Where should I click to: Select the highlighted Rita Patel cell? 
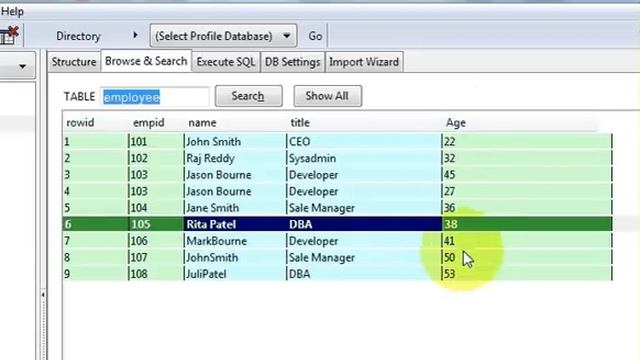235,224
